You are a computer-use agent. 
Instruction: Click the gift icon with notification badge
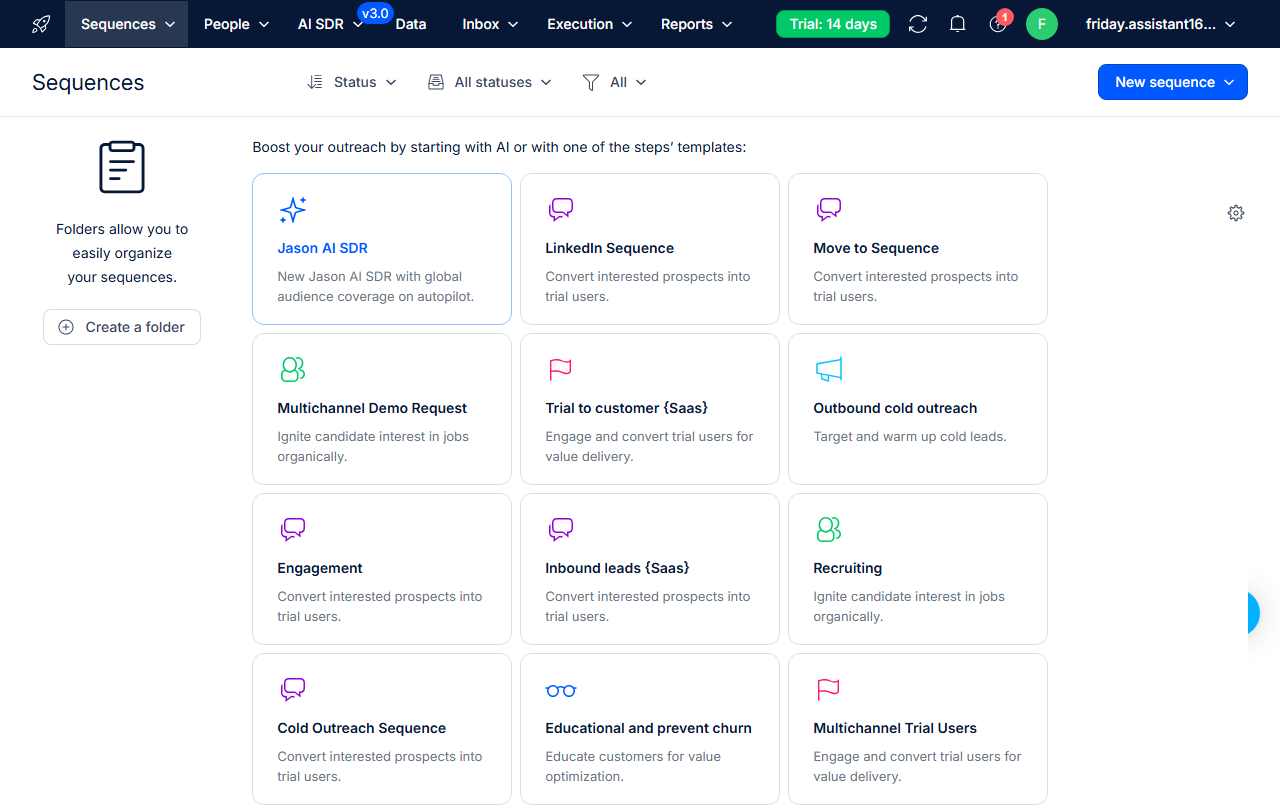coord(997,23)
